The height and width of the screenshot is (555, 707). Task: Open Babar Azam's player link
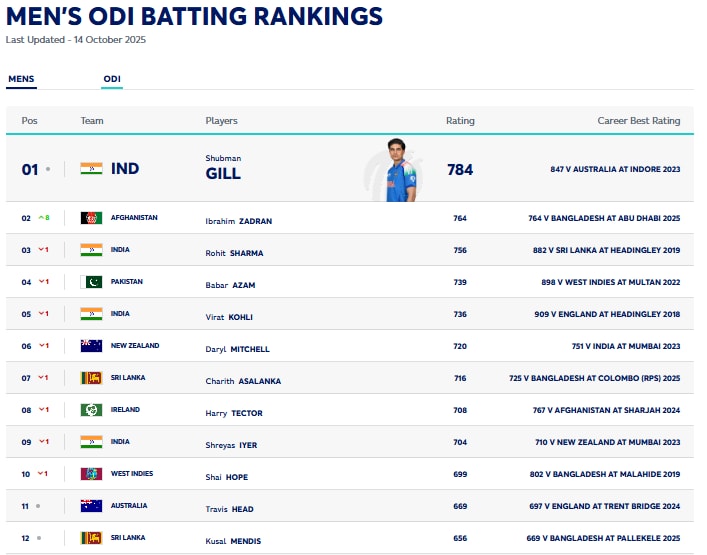[229, 285]
